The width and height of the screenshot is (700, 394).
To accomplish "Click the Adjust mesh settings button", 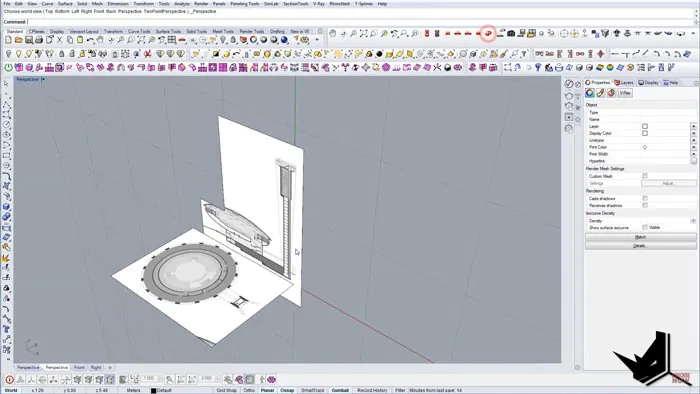I will (x=668, y=183).
